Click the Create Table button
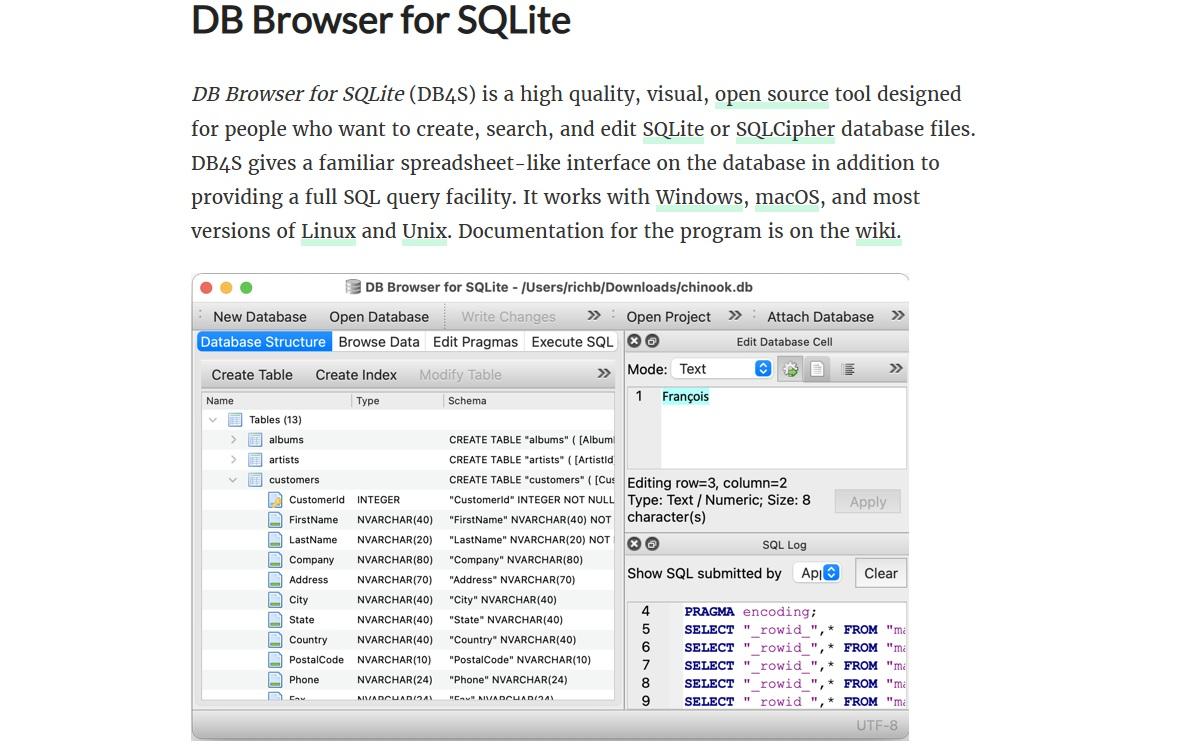This screenshot has height=753, width=1185. tap(252, 375)
